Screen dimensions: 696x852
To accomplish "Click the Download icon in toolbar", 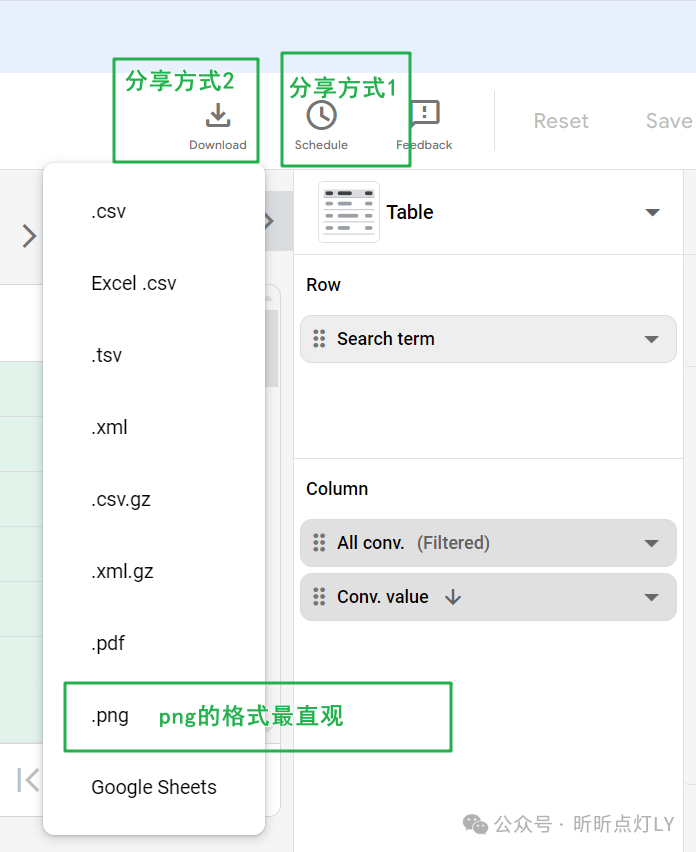I will 218,117.
